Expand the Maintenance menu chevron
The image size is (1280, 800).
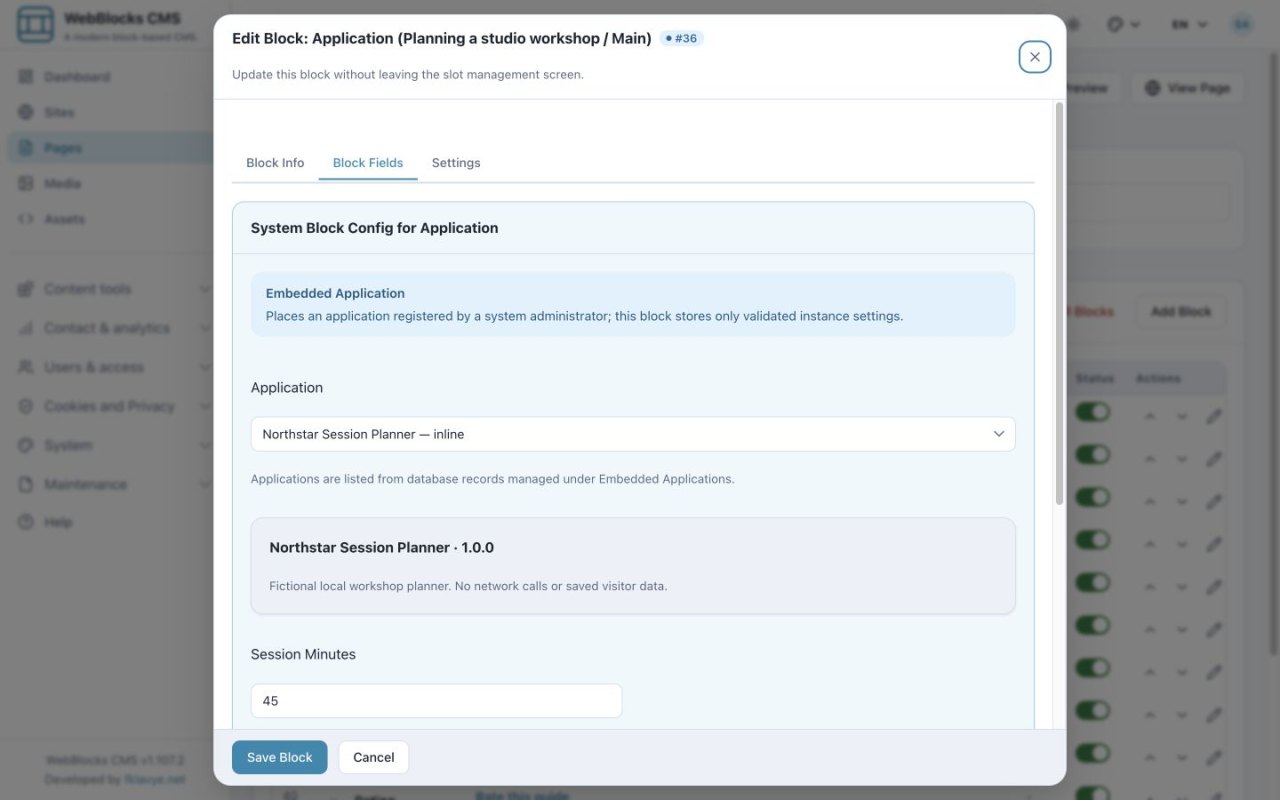(205, 484)
